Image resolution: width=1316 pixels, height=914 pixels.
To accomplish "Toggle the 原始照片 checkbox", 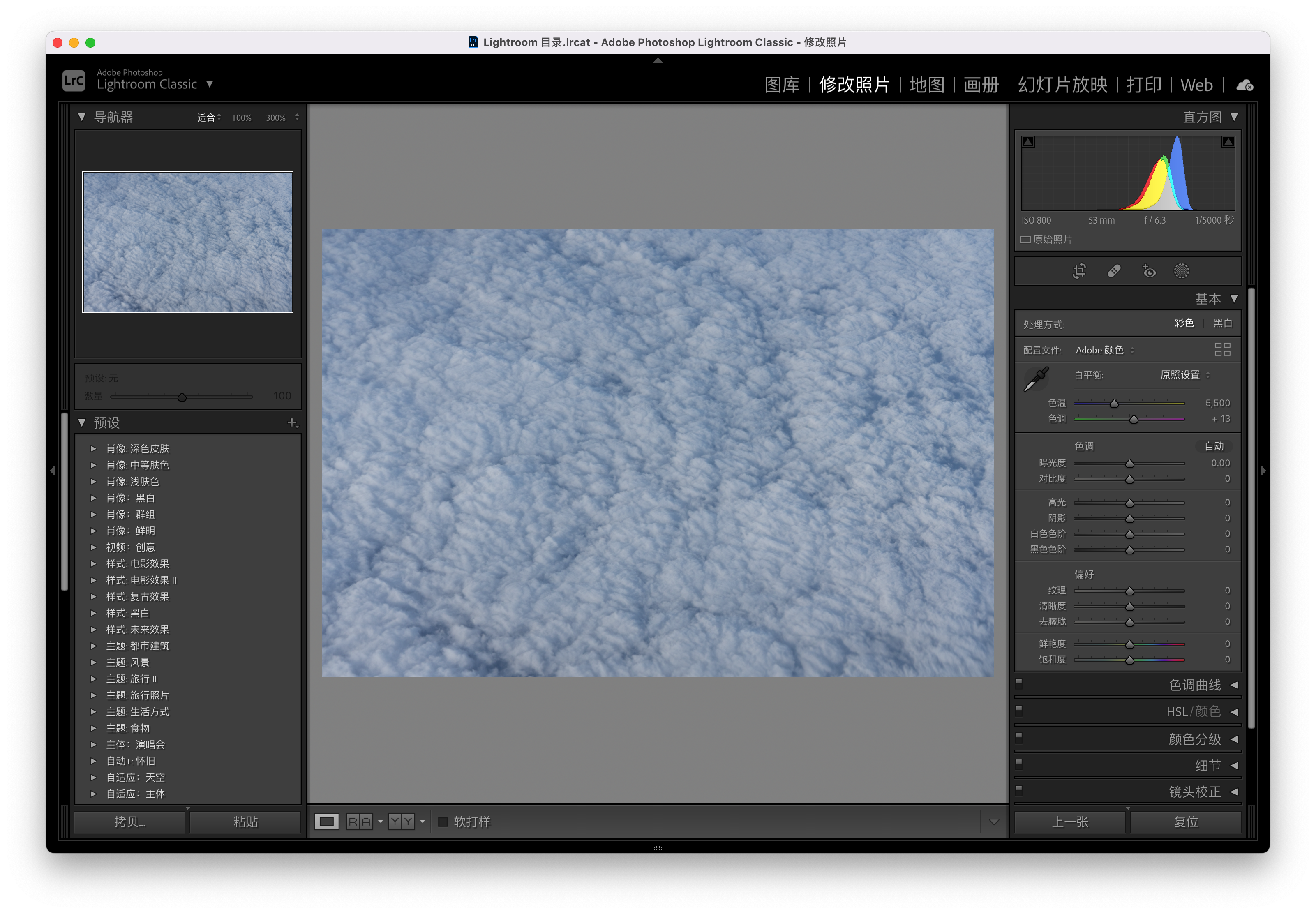I will tap(1026, 239).
